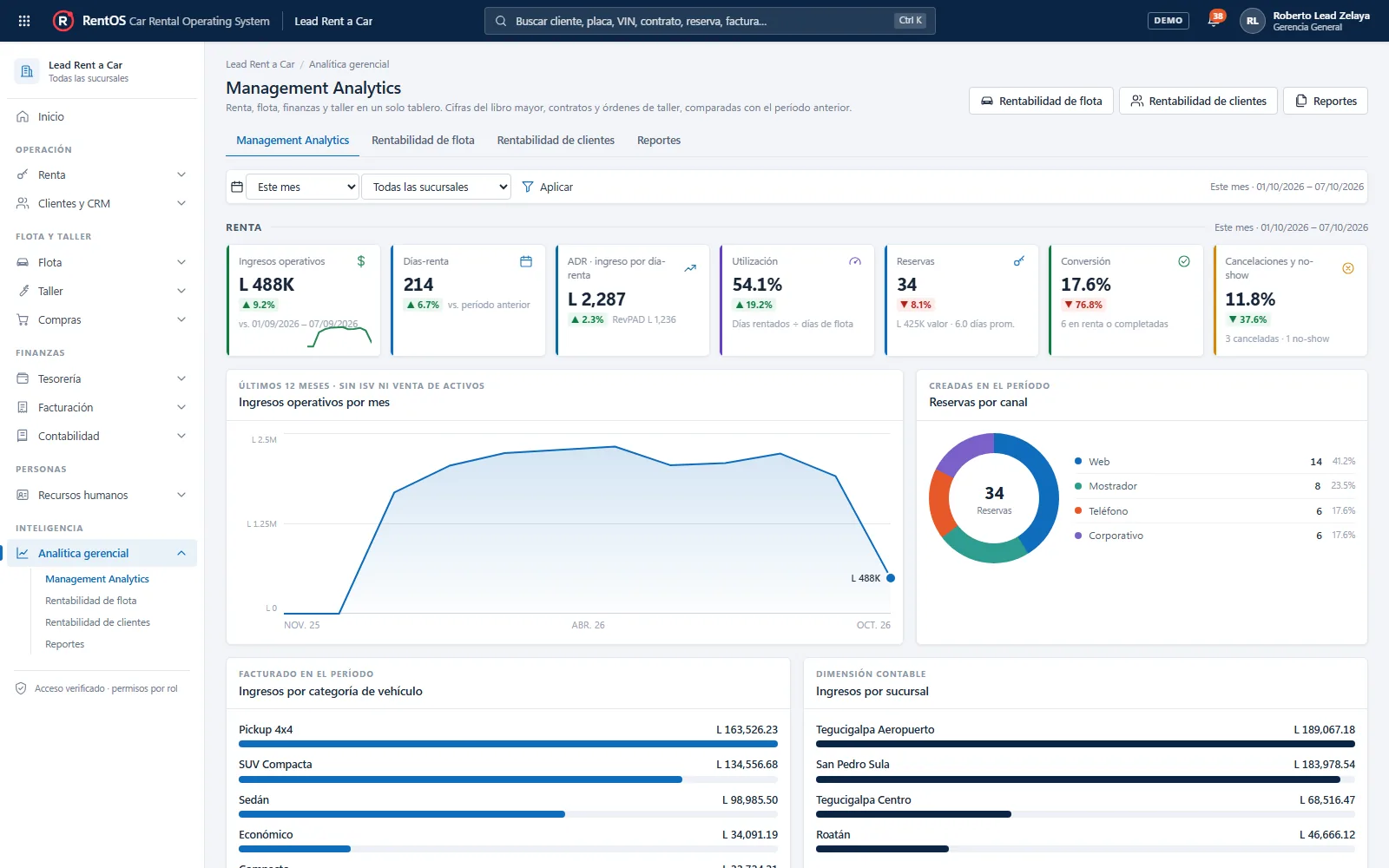This screenshot has width=1389, height=868.
Task: Click the key icon on Reservas card
Action: click(x=1019, y=261)
